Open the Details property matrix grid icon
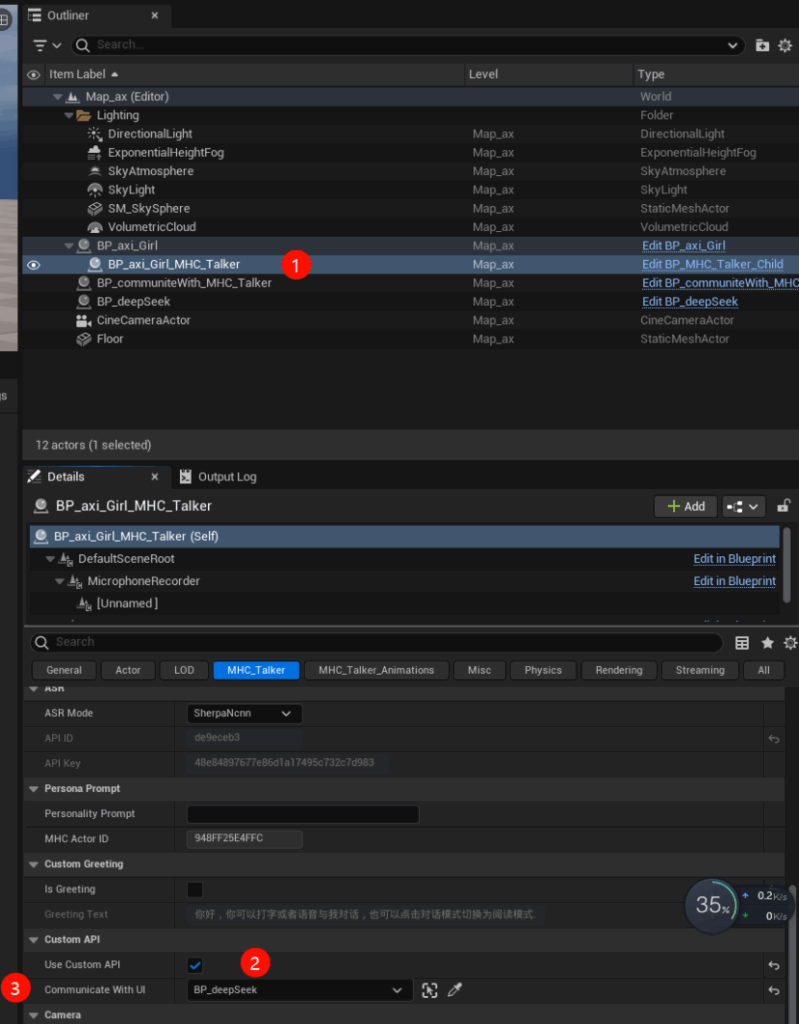799x1024 pixels. pos(742,643)
